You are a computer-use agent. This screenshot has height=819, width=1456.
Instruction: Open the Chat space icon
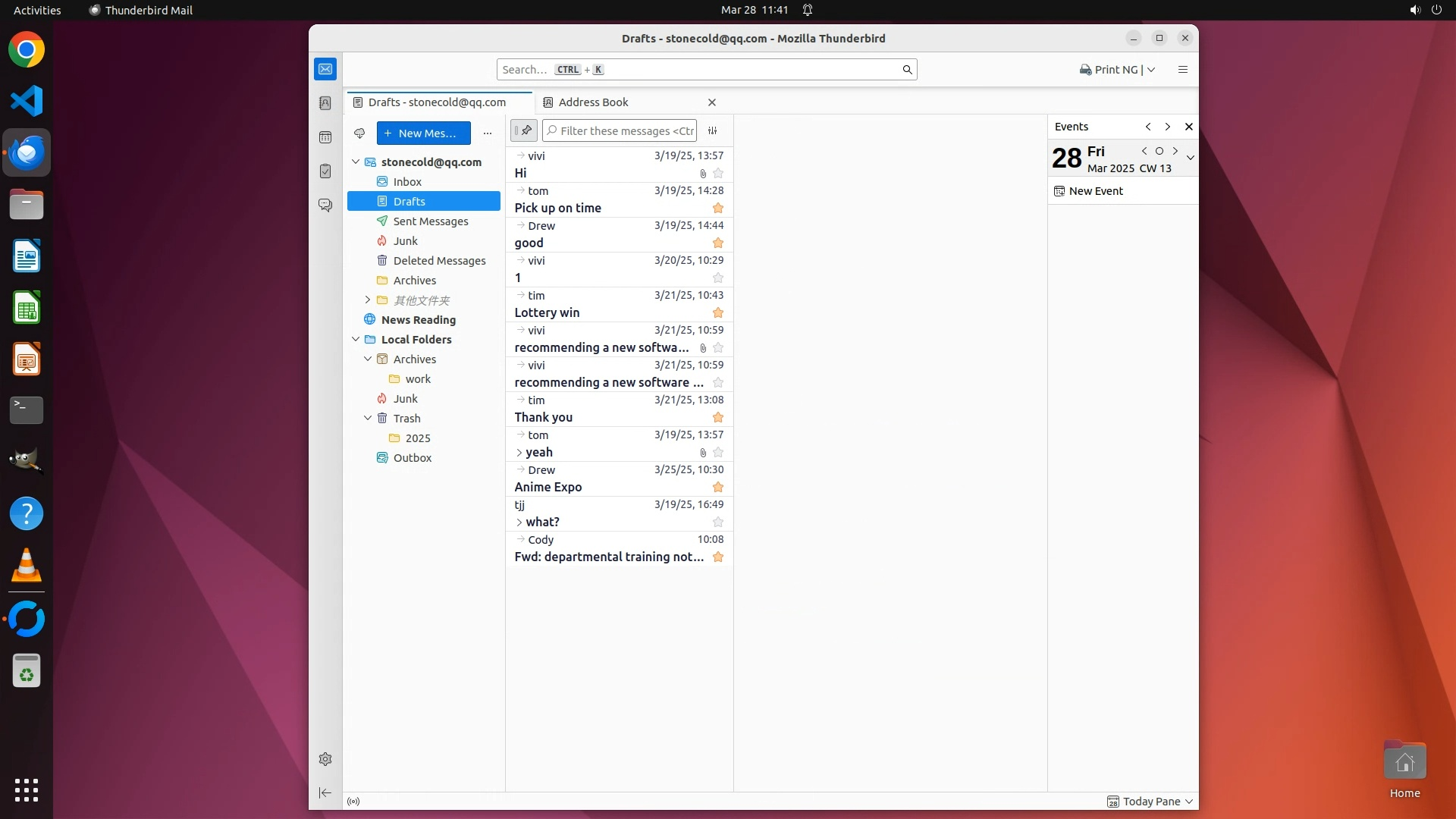pos(325,206)
